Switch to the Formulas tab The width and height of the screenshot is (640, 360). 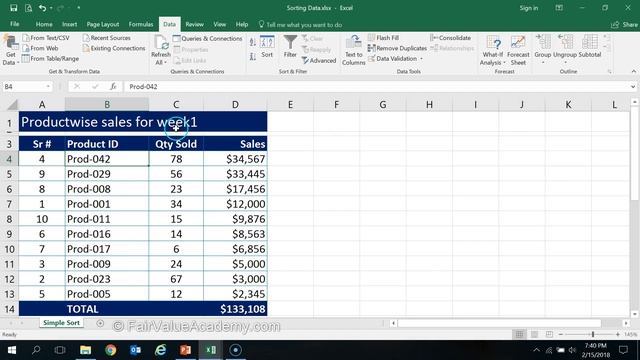coord(141,24)
